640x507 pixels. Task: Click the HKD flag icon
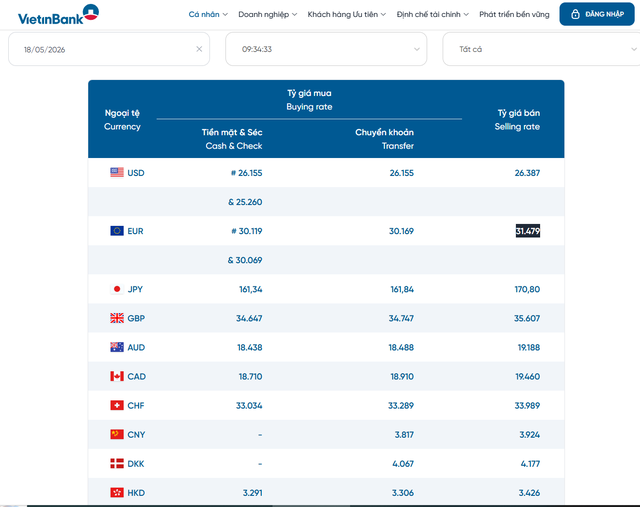point(117,492)
